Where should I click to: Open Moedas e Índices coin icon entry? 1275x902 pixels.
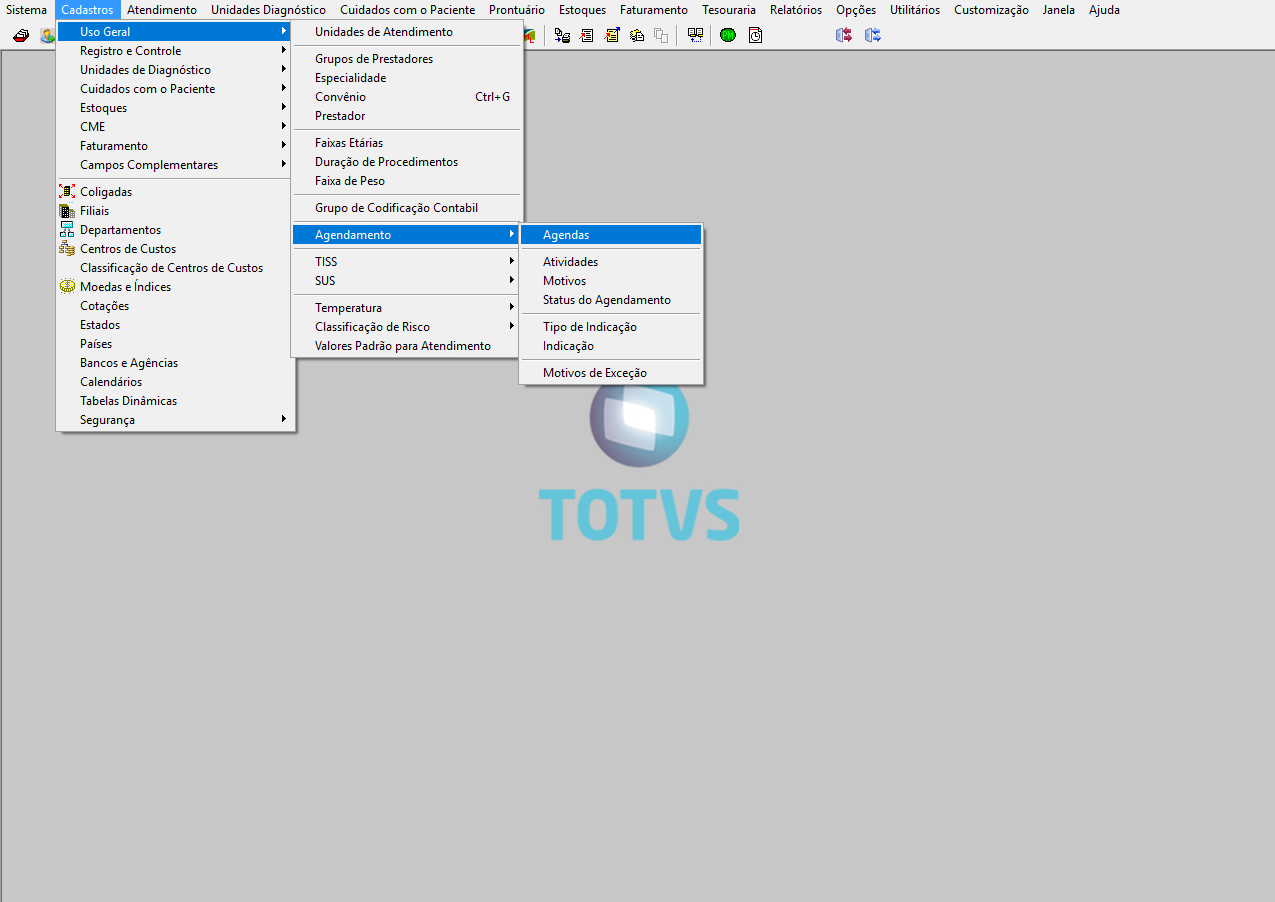pyautogui.click(x=176, y=287)
